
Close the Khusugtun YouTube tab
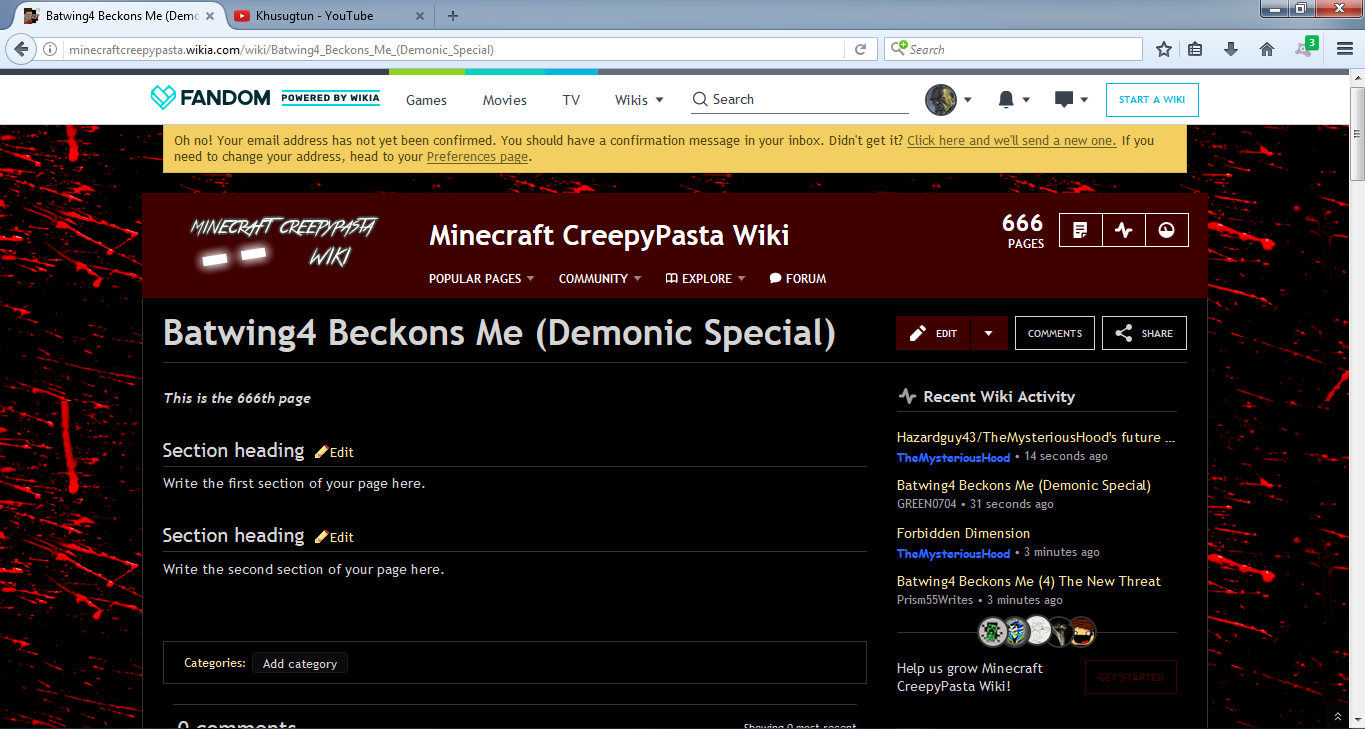(420, 15)
